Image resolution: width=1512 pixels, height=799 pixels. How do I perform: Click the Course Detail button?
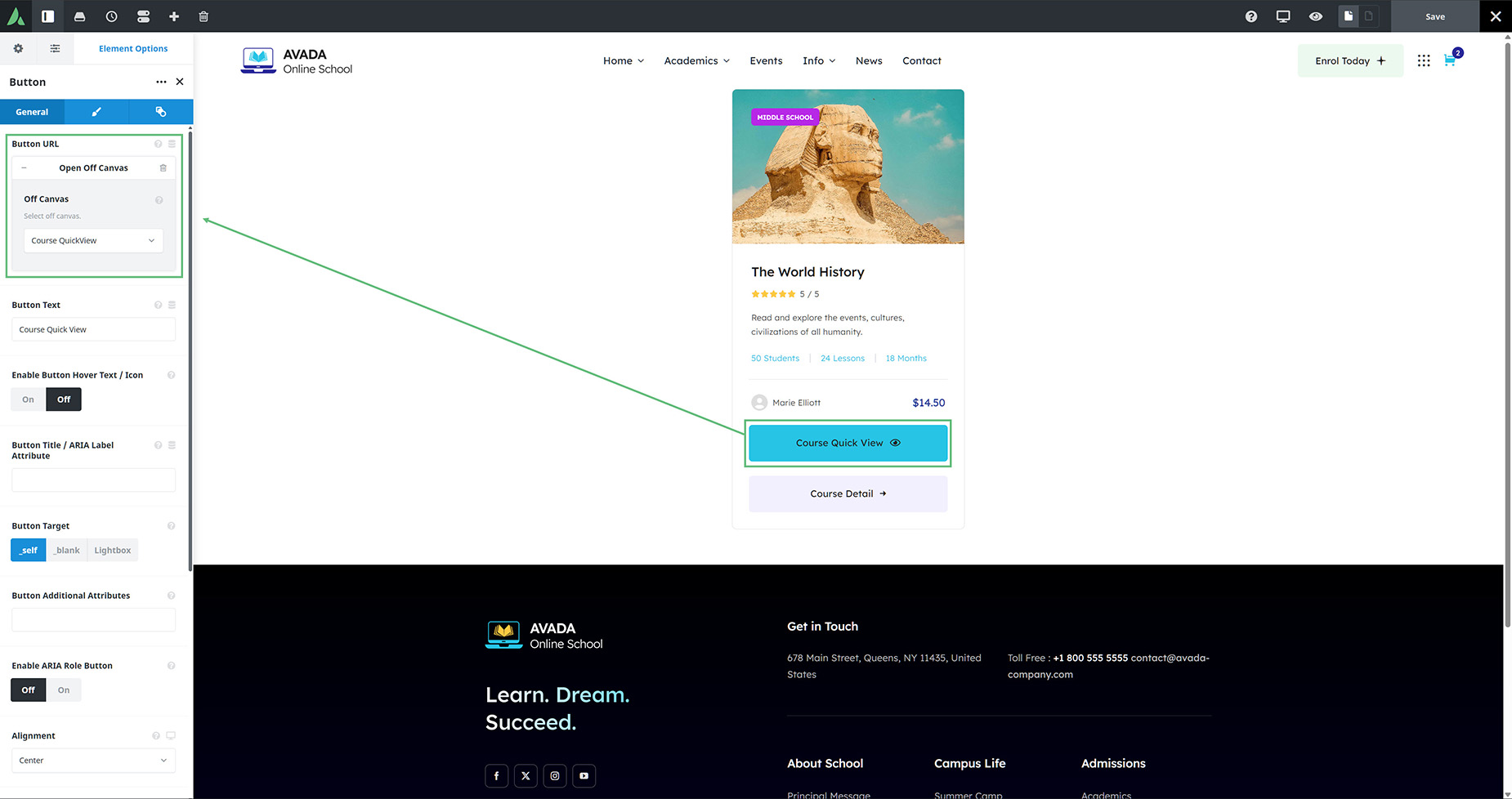(848, 494)
